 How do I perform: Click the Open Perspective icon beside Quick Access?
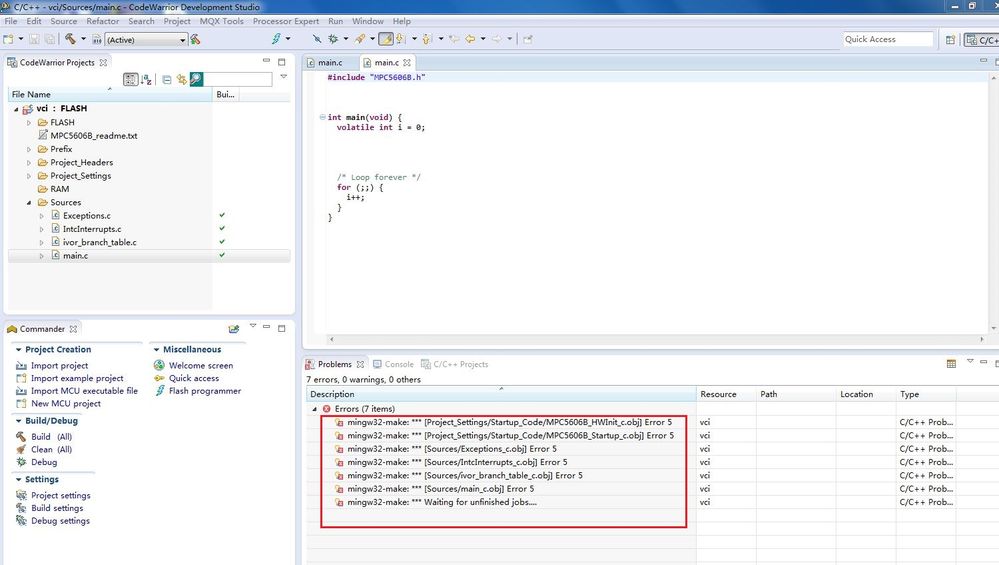click(x=950, y=39)
